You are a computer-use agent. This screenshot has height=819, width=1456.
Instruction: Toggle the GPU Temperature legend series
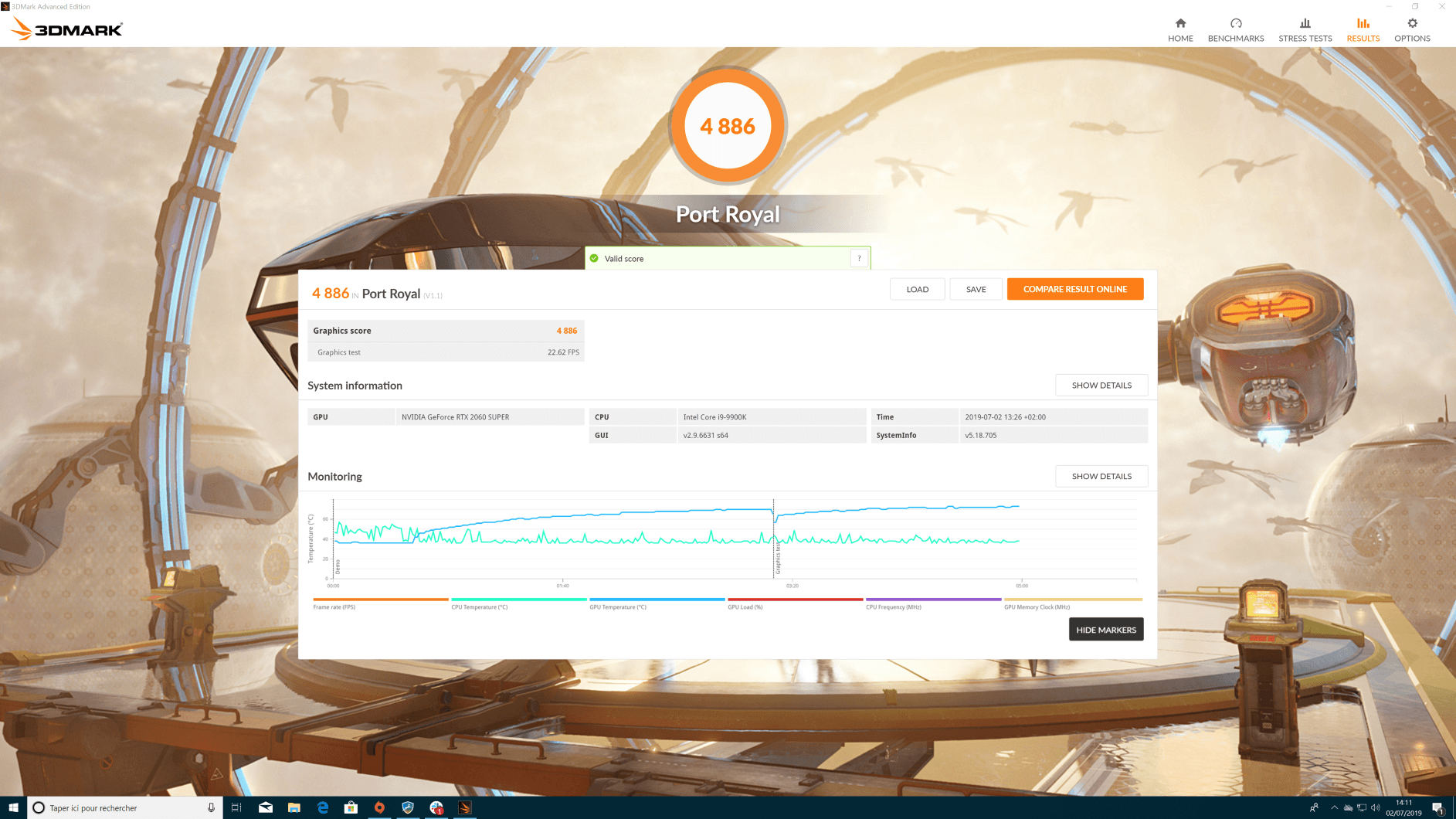[657, 603]
